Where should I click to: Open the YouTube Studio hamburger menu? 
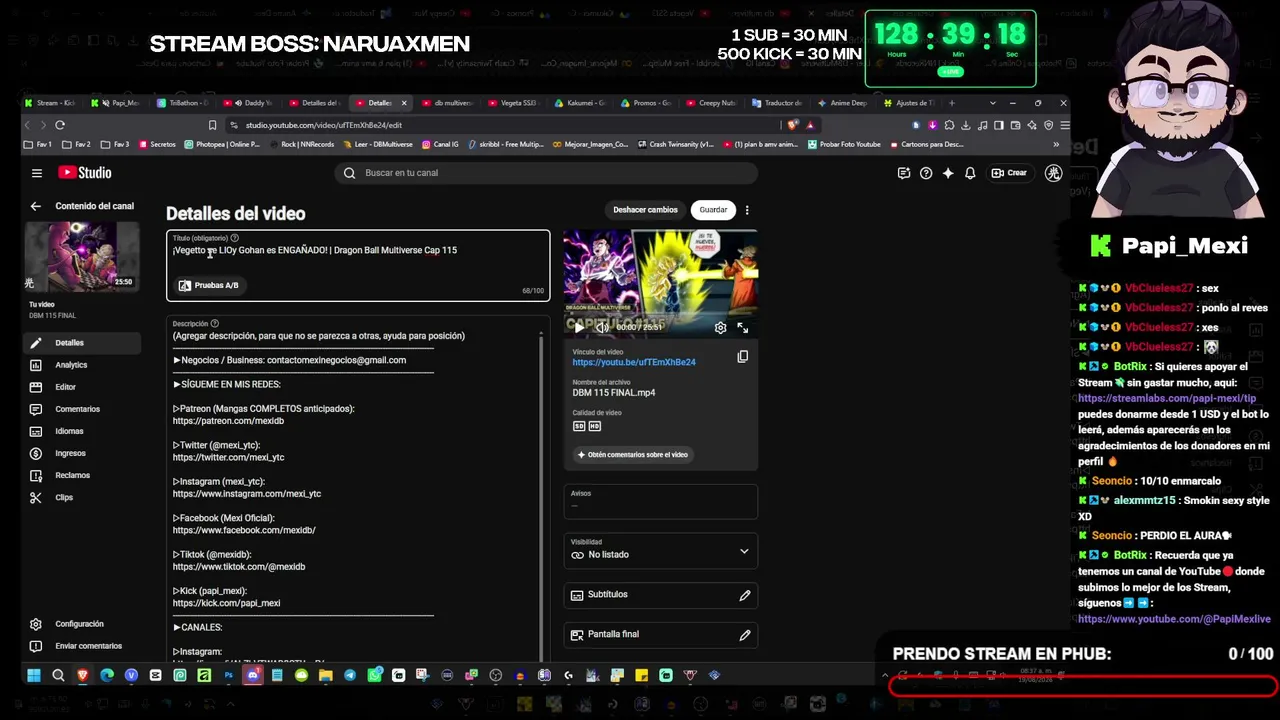tap(37, 173)
